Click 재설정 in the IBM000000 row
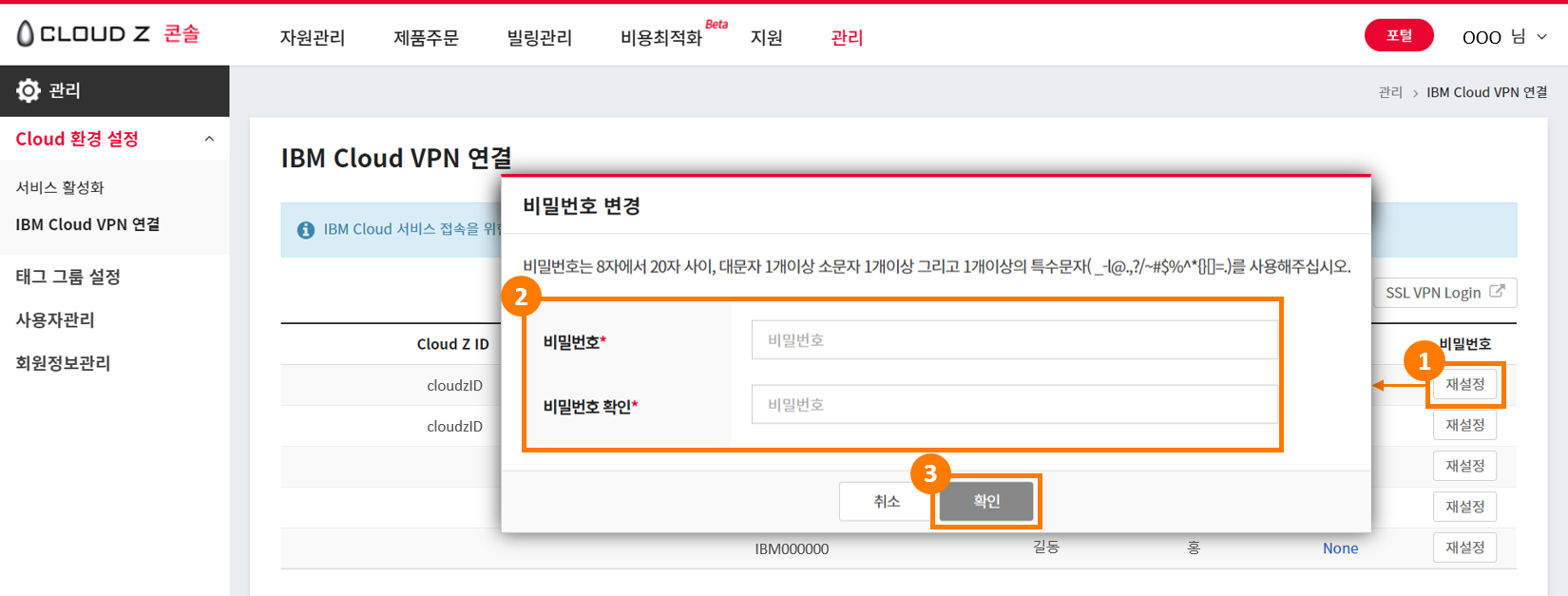Viewport: 1568px width, 596px height. (x=1464, y=548)
